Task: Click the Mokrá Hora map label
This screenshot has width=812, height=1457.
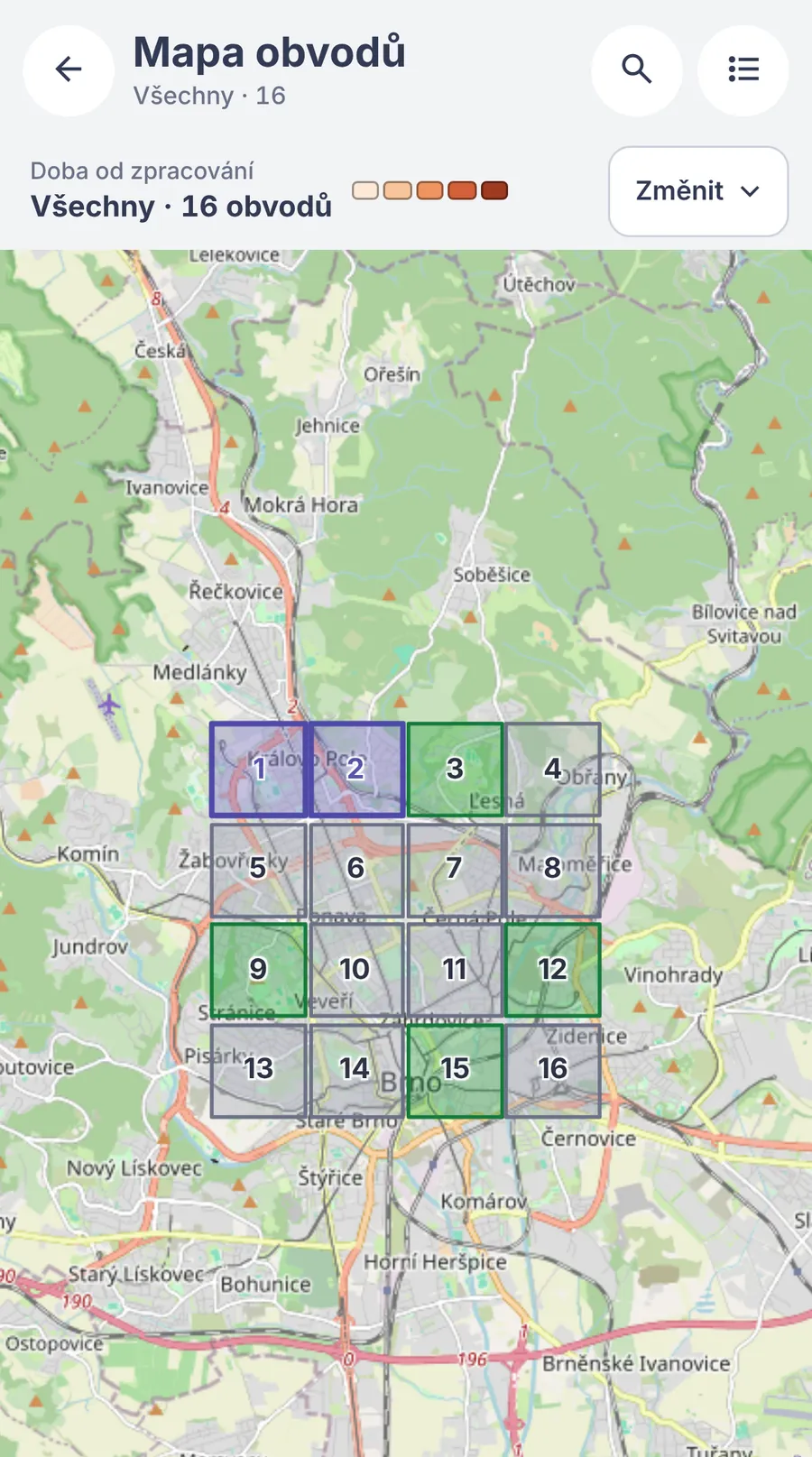Action: [x=301, y=505]
